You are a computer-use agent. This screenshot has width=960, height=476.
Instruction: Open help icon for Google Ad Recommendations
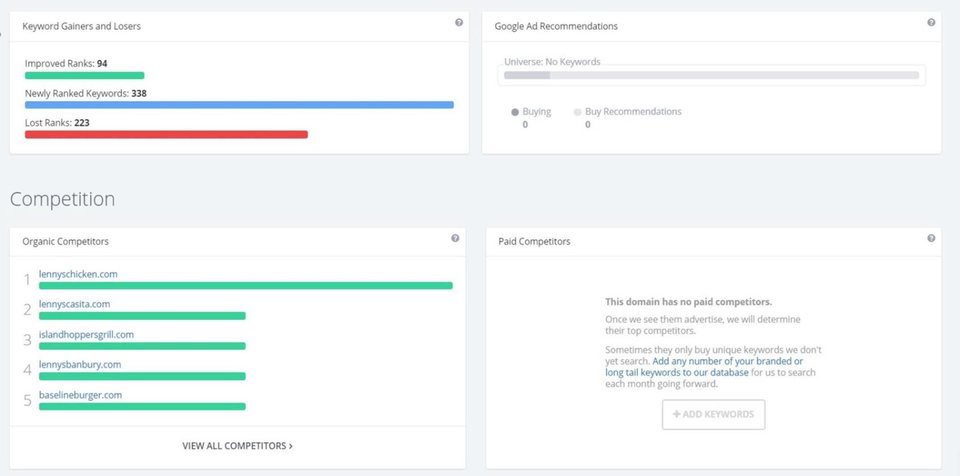pos(931,23)
